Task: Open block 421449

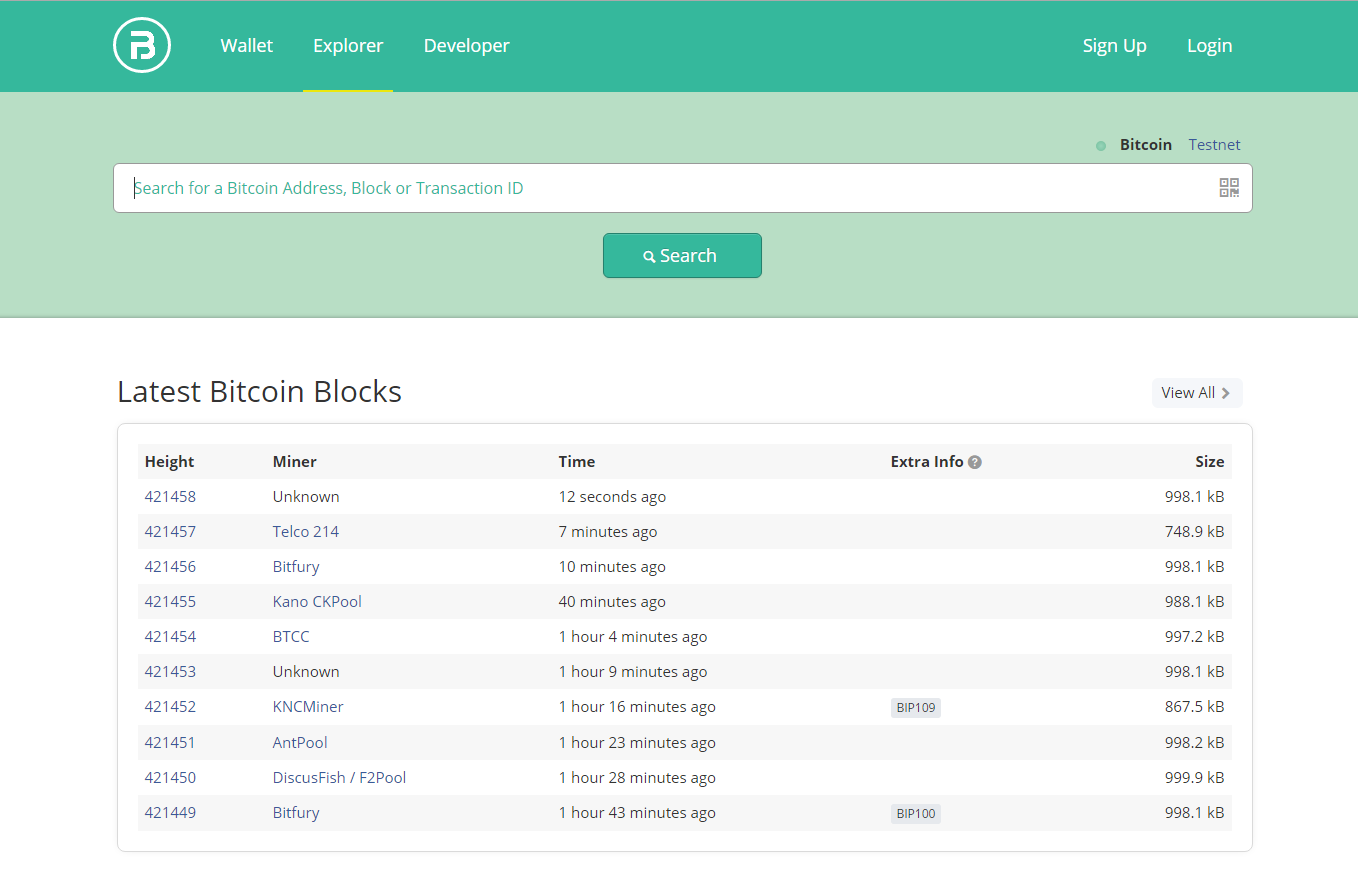Action: [170, 813]
